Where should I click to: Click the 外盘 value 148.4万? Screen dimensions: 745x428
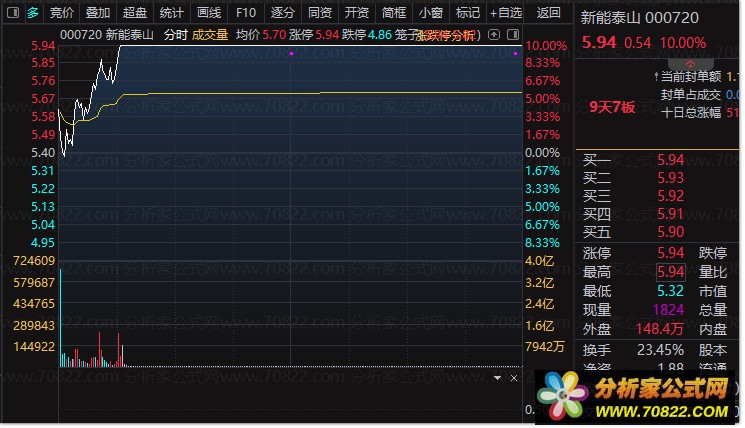(x=660, y=329)
